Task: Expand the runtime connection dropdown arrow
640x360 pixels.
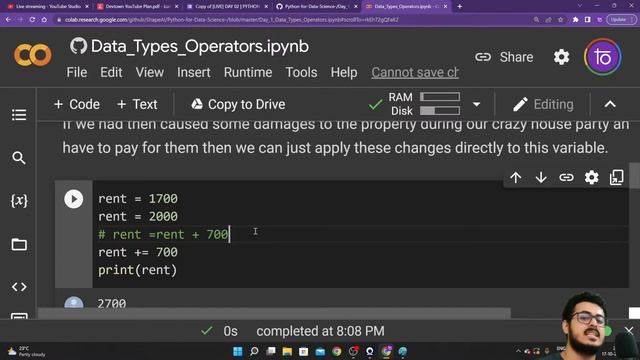Action: tap(476, 104)
